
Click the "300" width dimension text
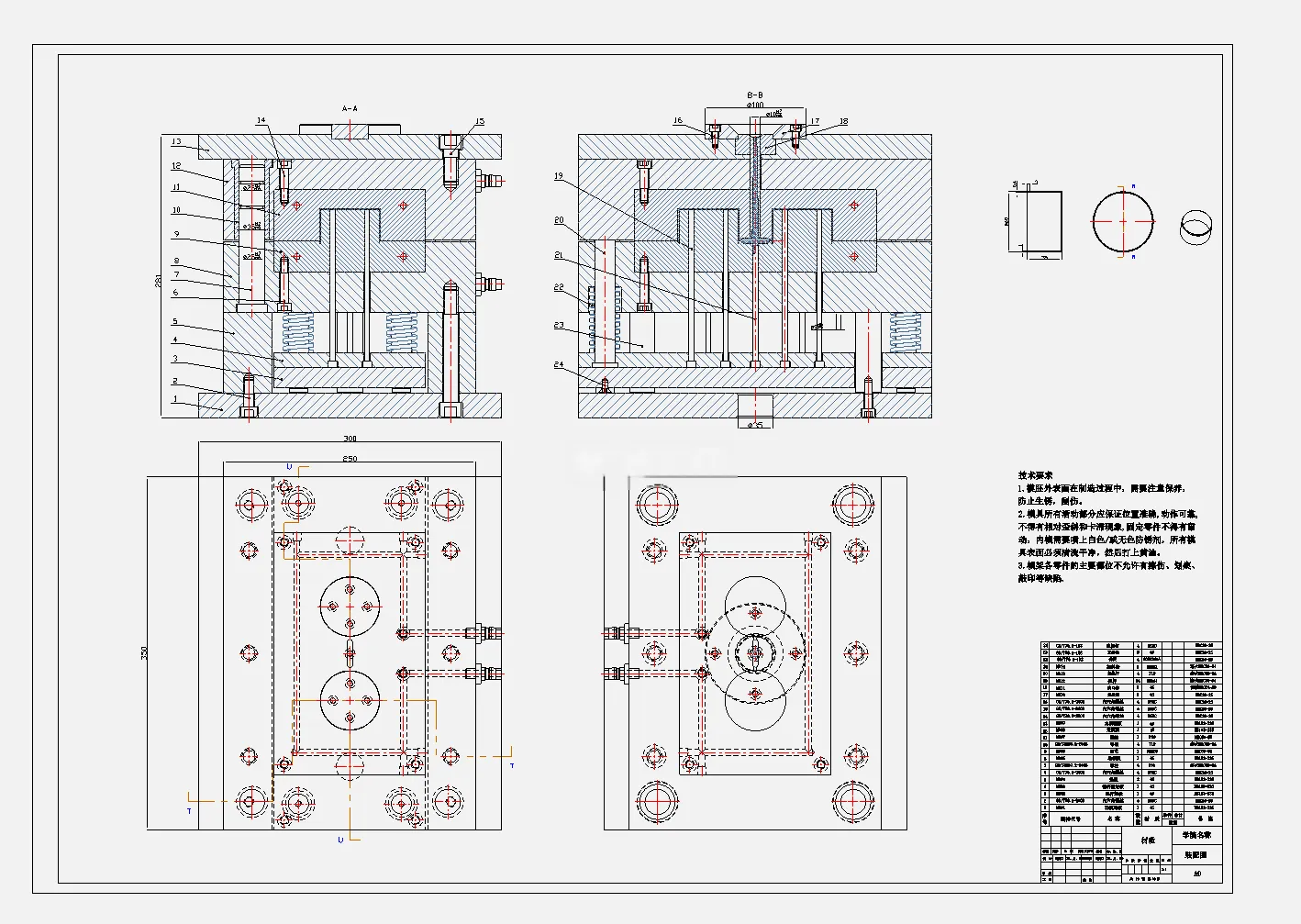click(x=350, y=439)
